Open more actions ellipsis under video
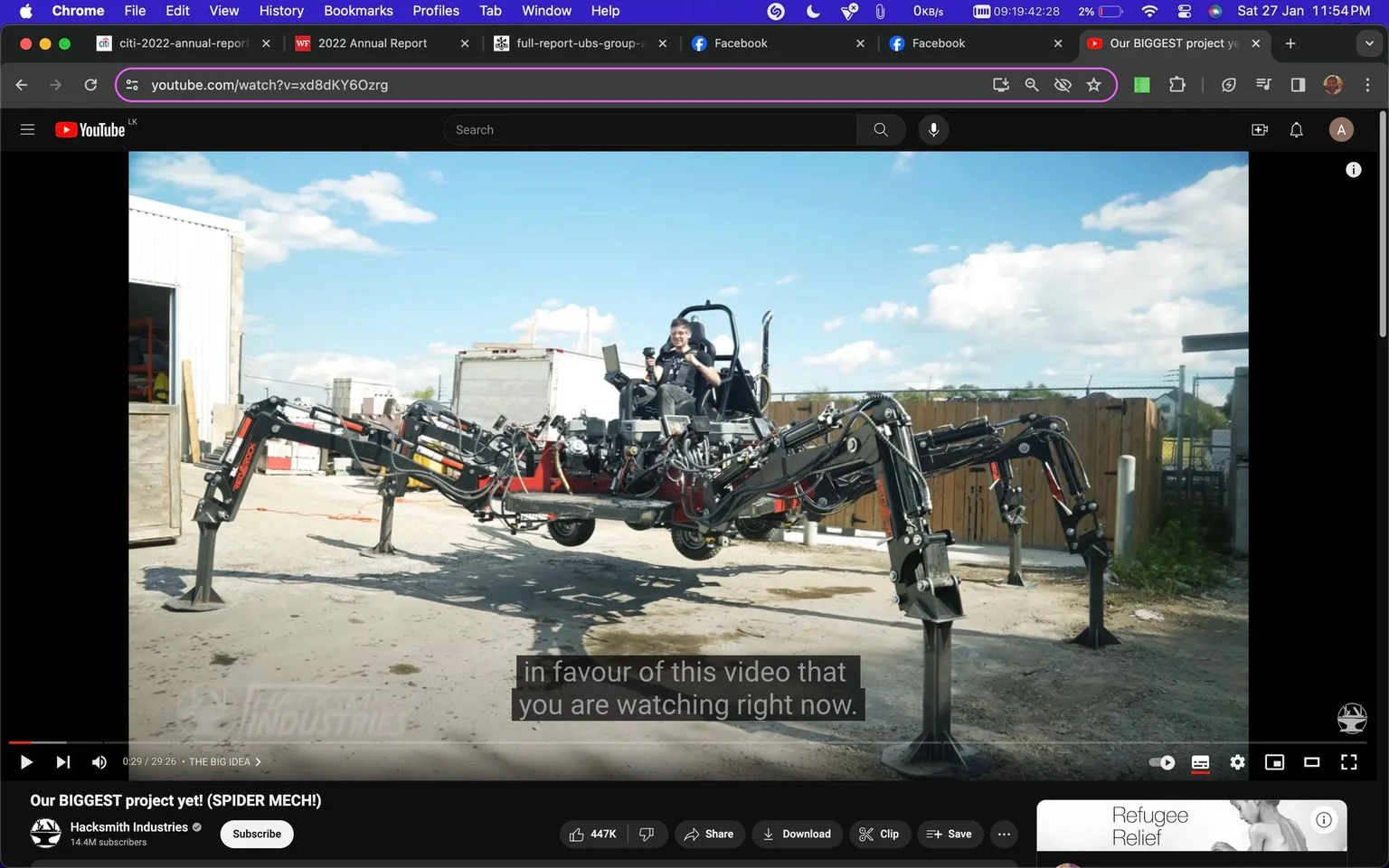1389x868 pixels. (x=1004, y=834)
